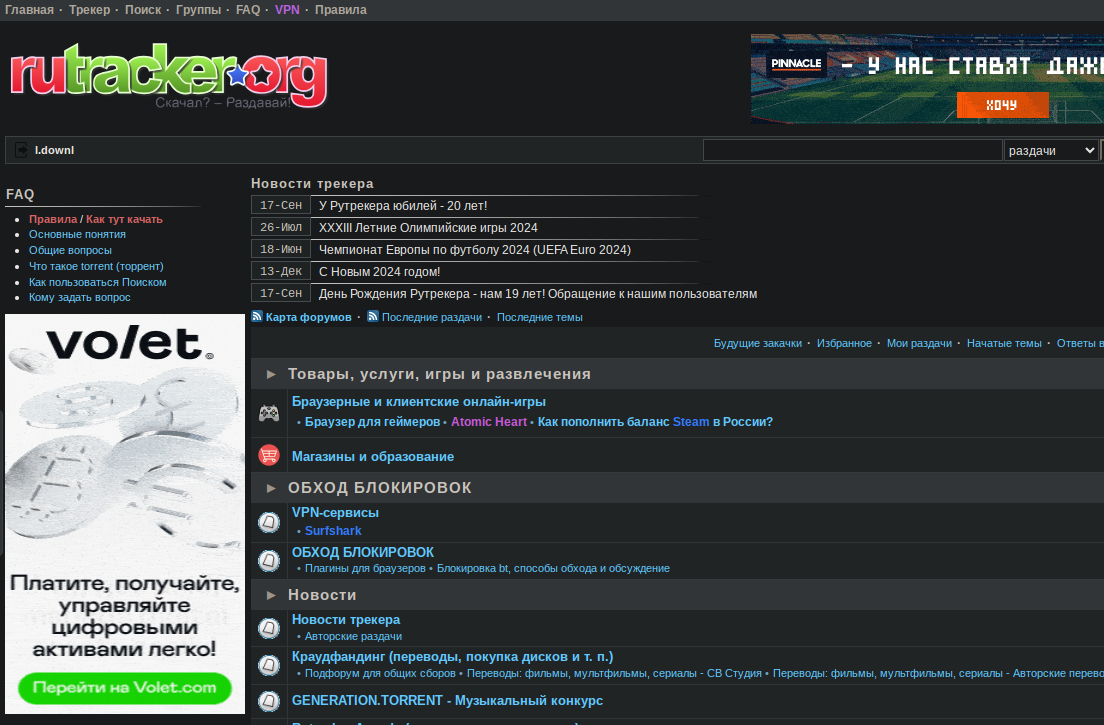Screen dimensions: 1104x725
Task: Open FAQ in top navigation
Action: click(x=248, y=10)
